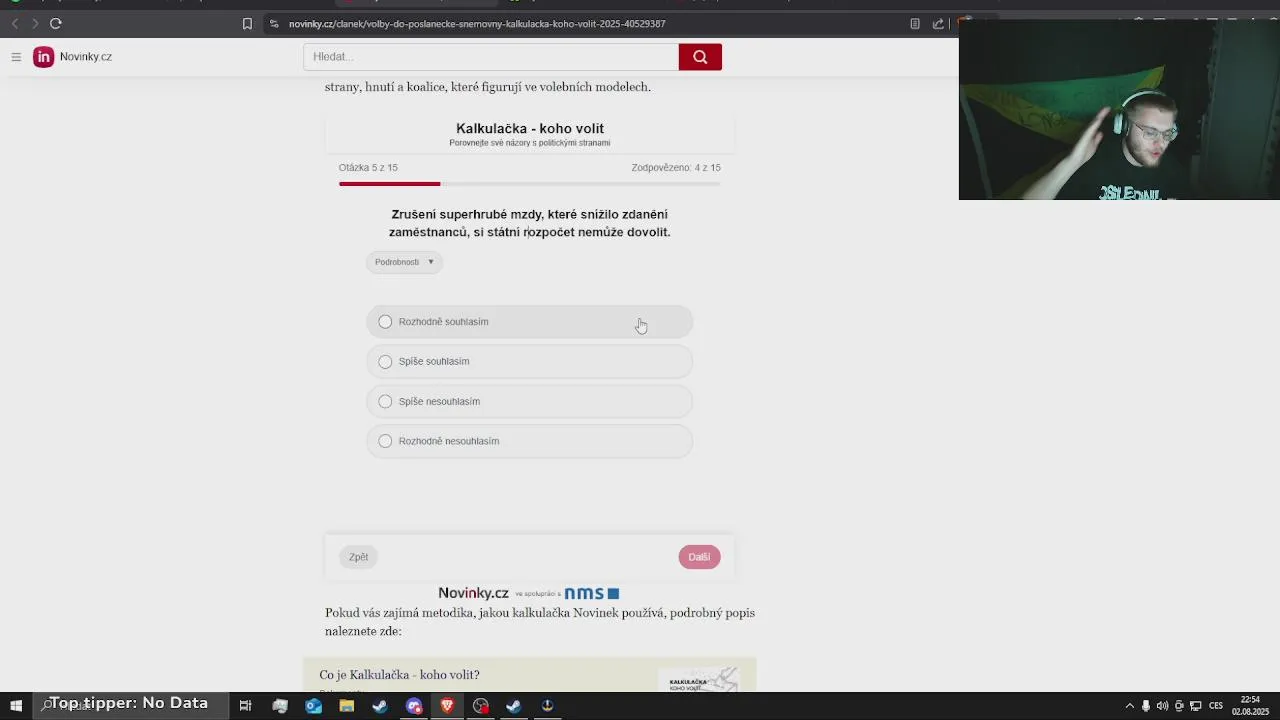Image resolution: width=1280 pixels, height=720 pixels.
Task: Open the second Steam taskbar icon
Action: pos(514,706)
